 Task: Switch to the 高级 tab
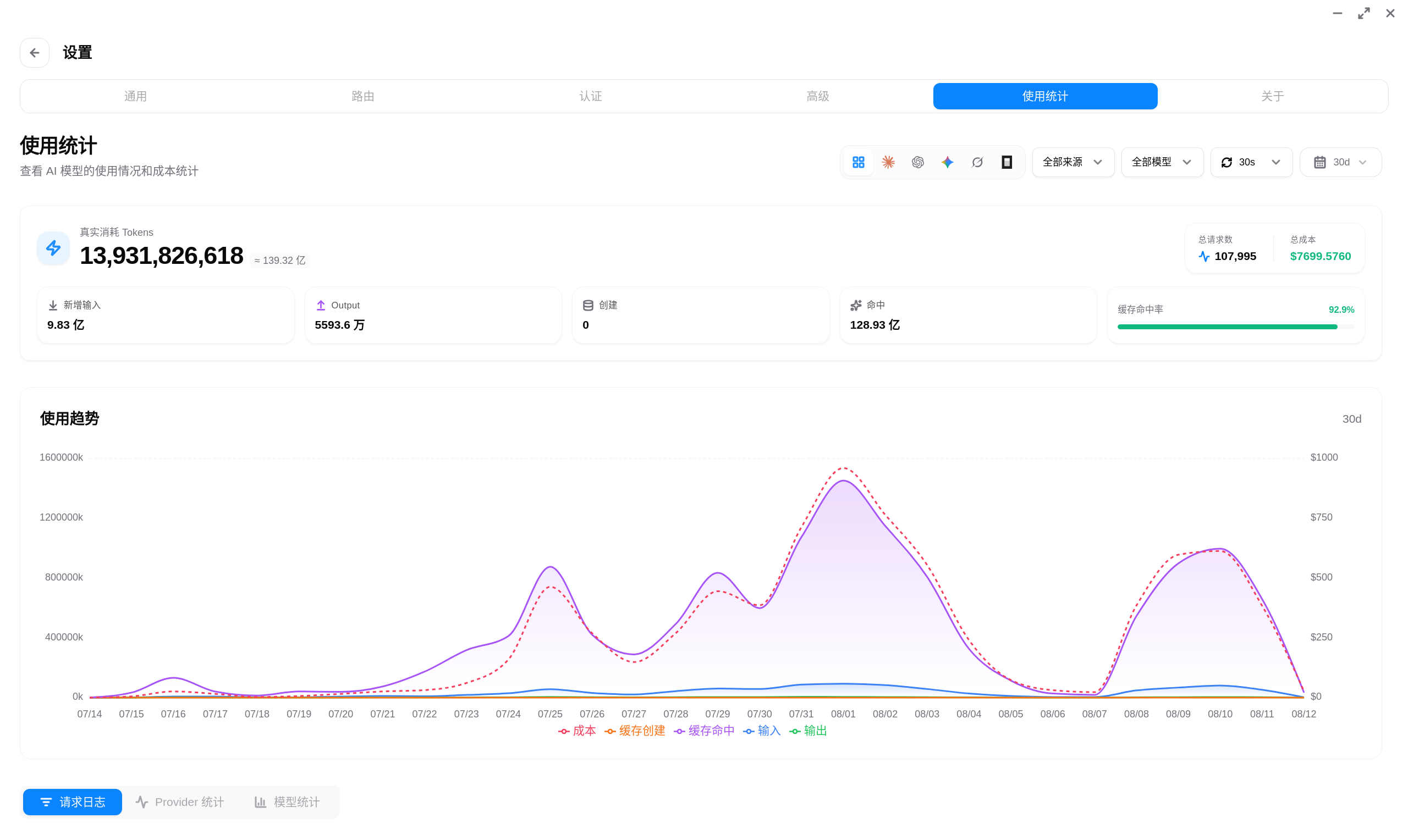817,96
